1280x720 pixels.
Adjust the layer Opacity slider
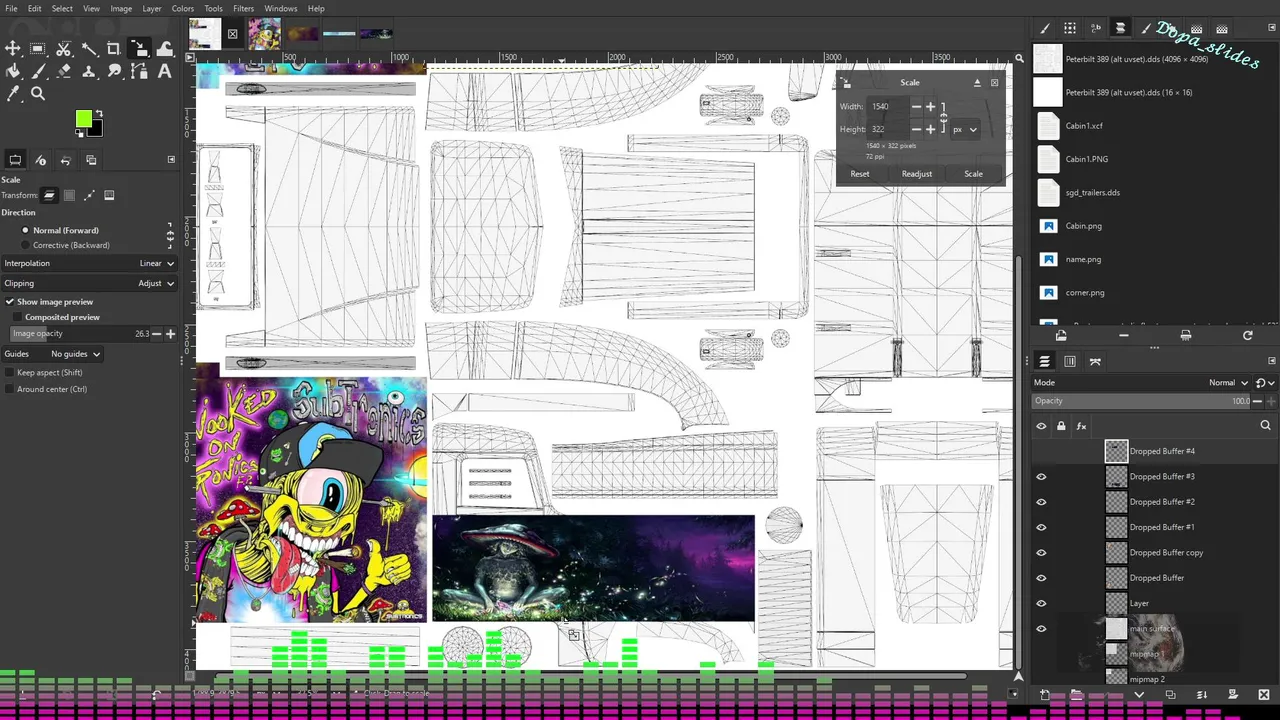coord(1142,401)
